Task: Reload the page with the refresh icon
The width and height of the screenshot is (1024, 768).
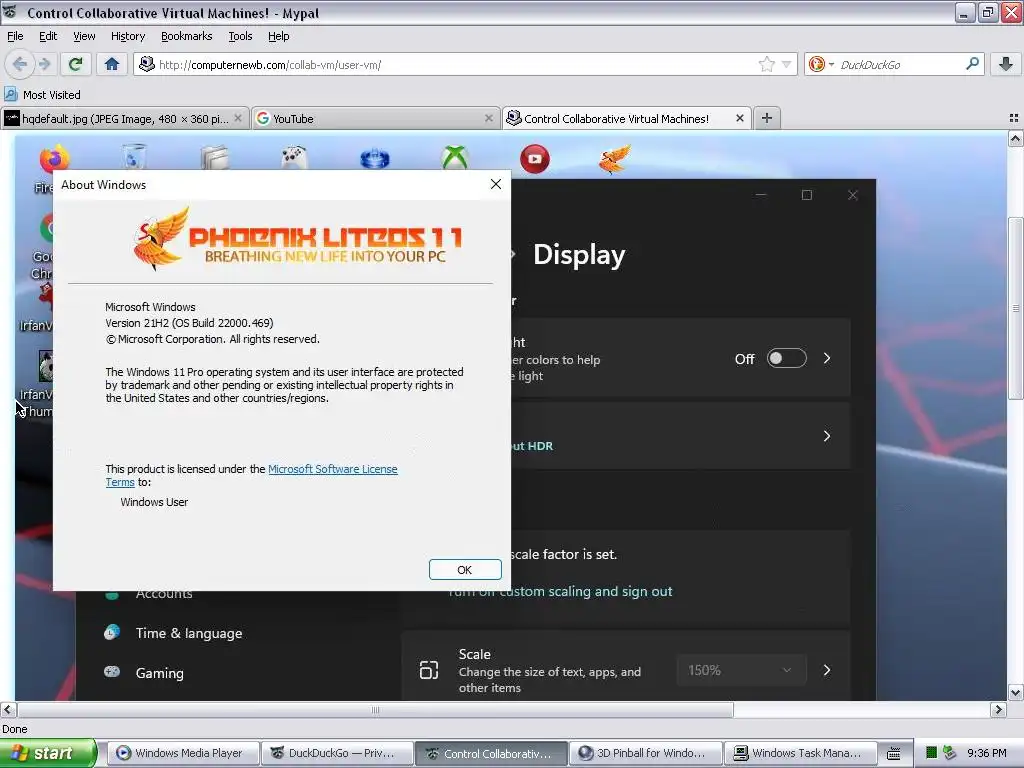Action: [x=75, y=64]
